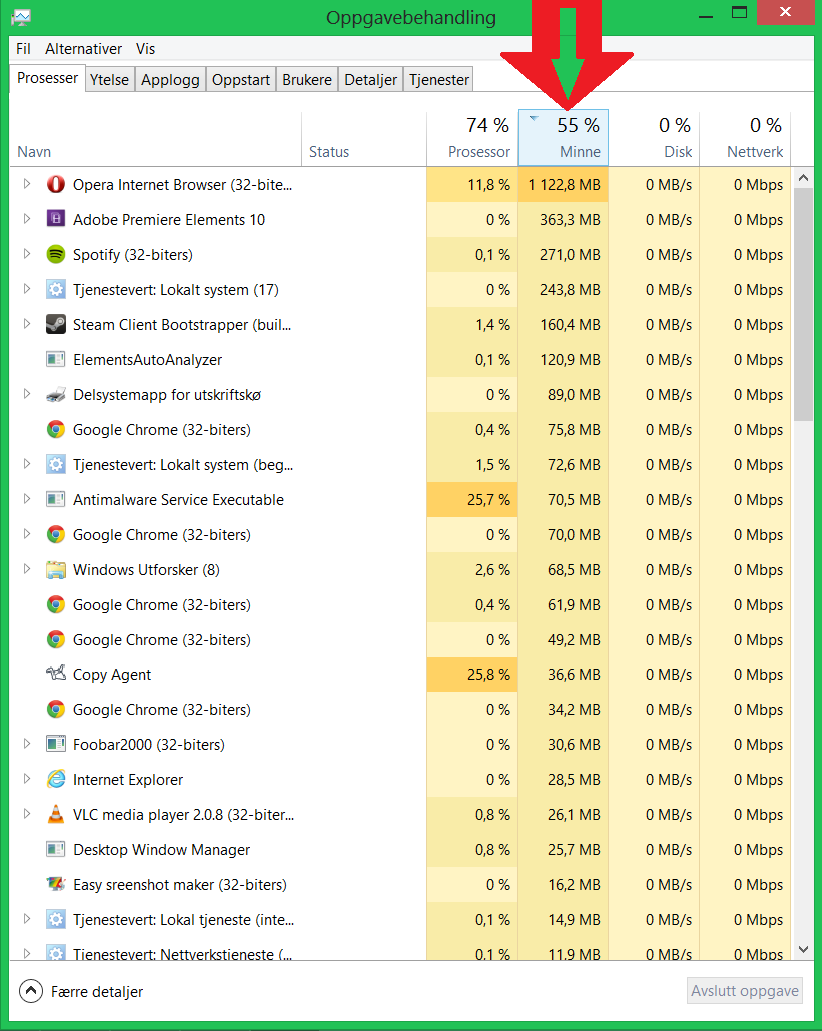Click the Delsystemapp for utskriftskø printer icon

(56, 395)
